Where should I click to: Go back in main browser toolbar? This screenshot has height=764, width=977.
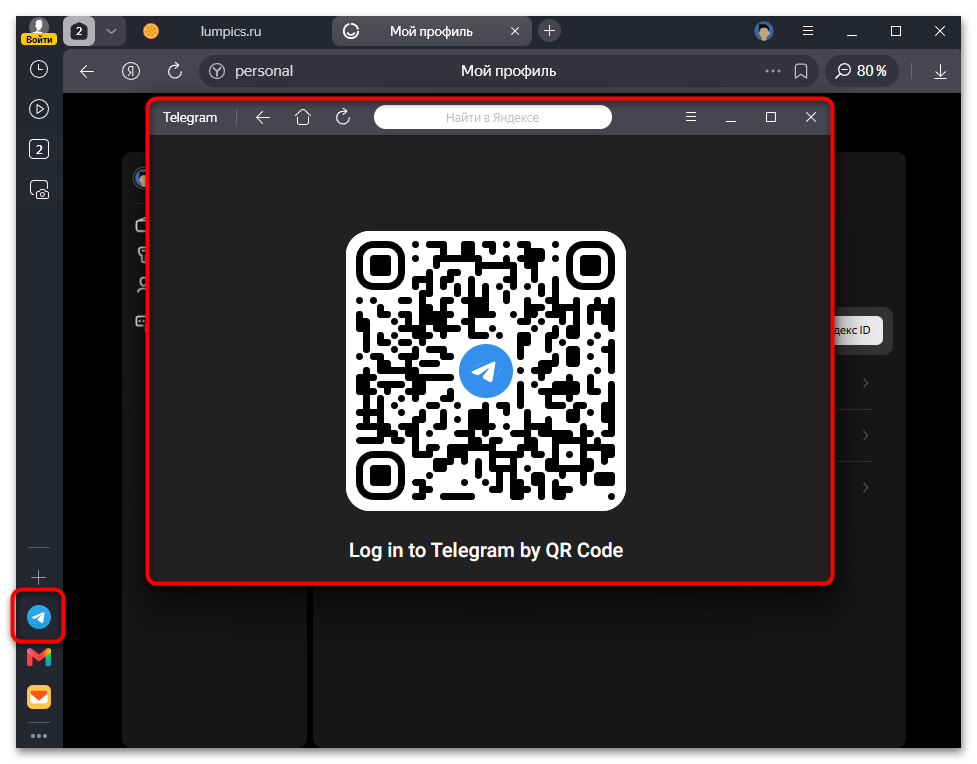[x=87, y=71]
